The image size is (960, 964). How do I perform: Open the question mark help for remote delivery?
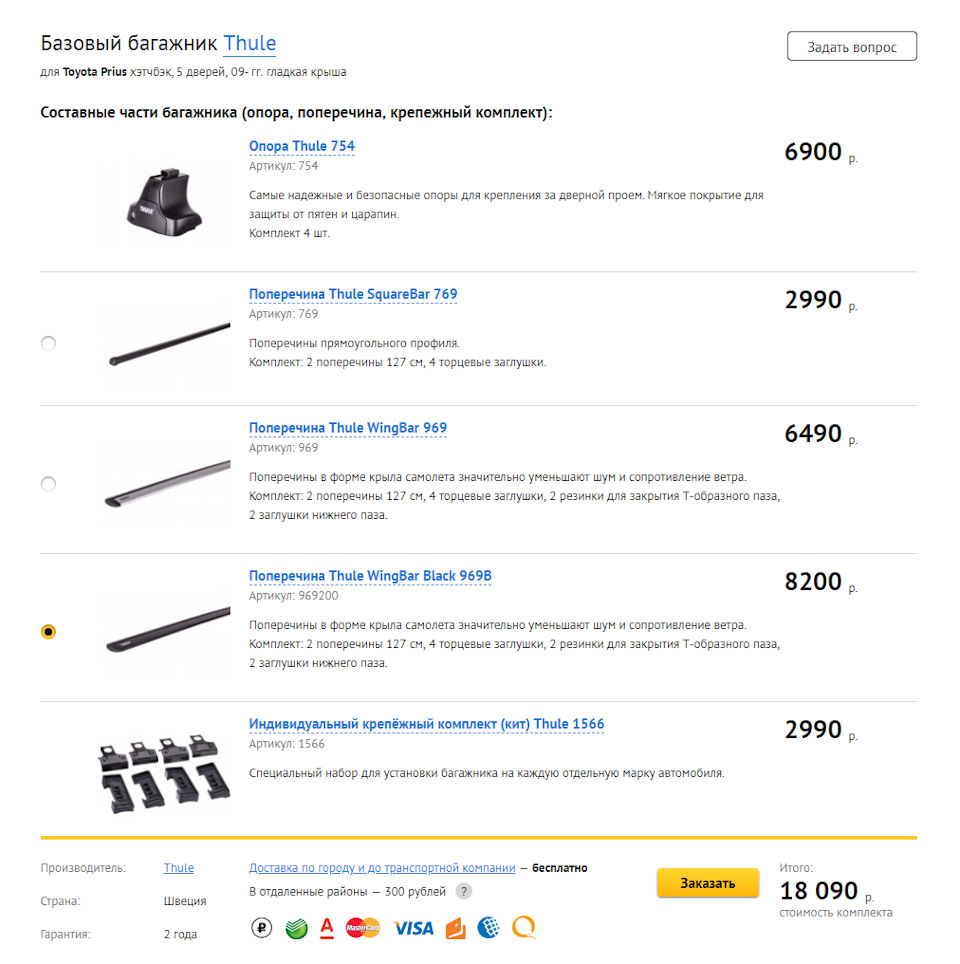click(x=464, y=891)
